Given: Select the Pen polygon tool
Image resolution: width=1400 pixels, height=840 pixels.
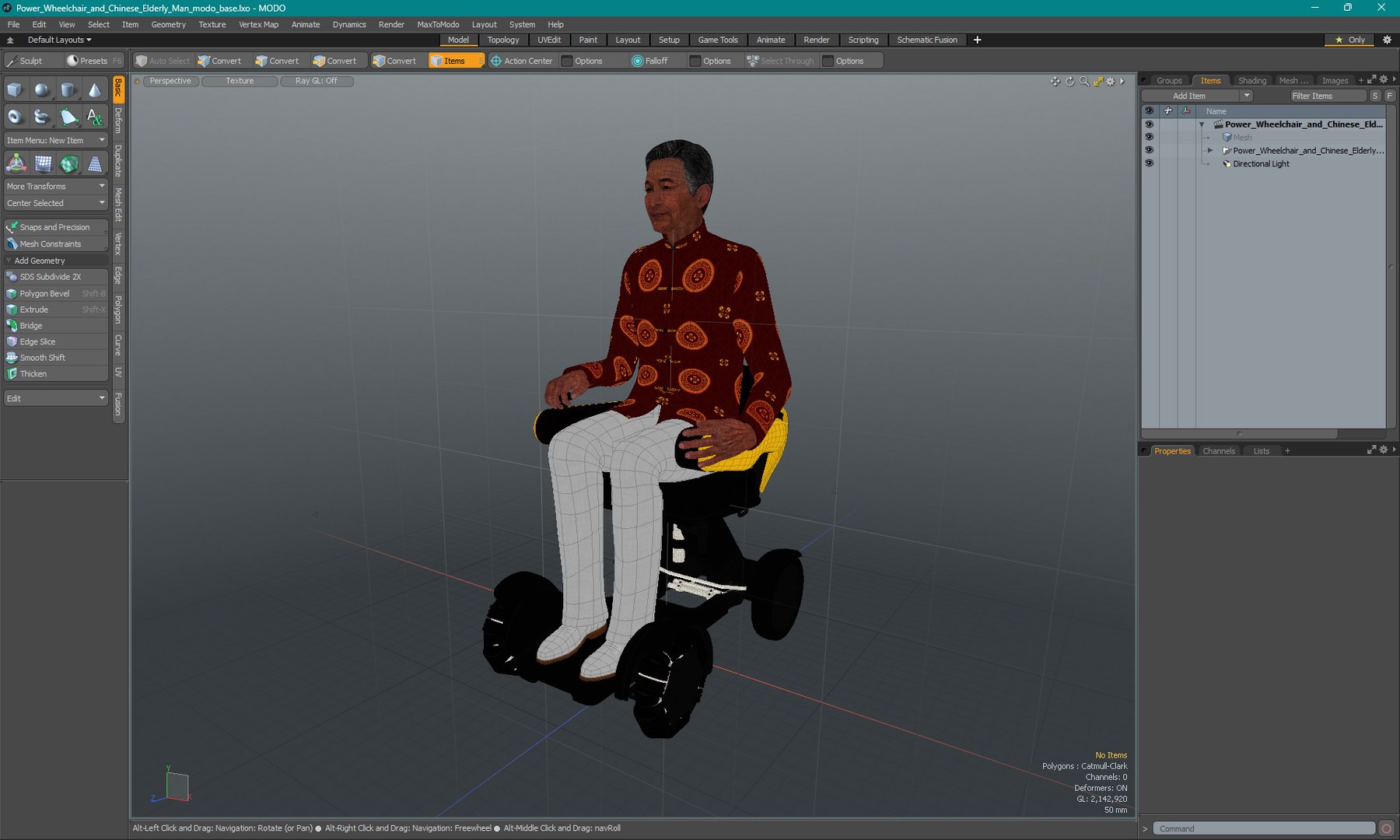Looking at the screenshot, I should (x=68, y=117).
